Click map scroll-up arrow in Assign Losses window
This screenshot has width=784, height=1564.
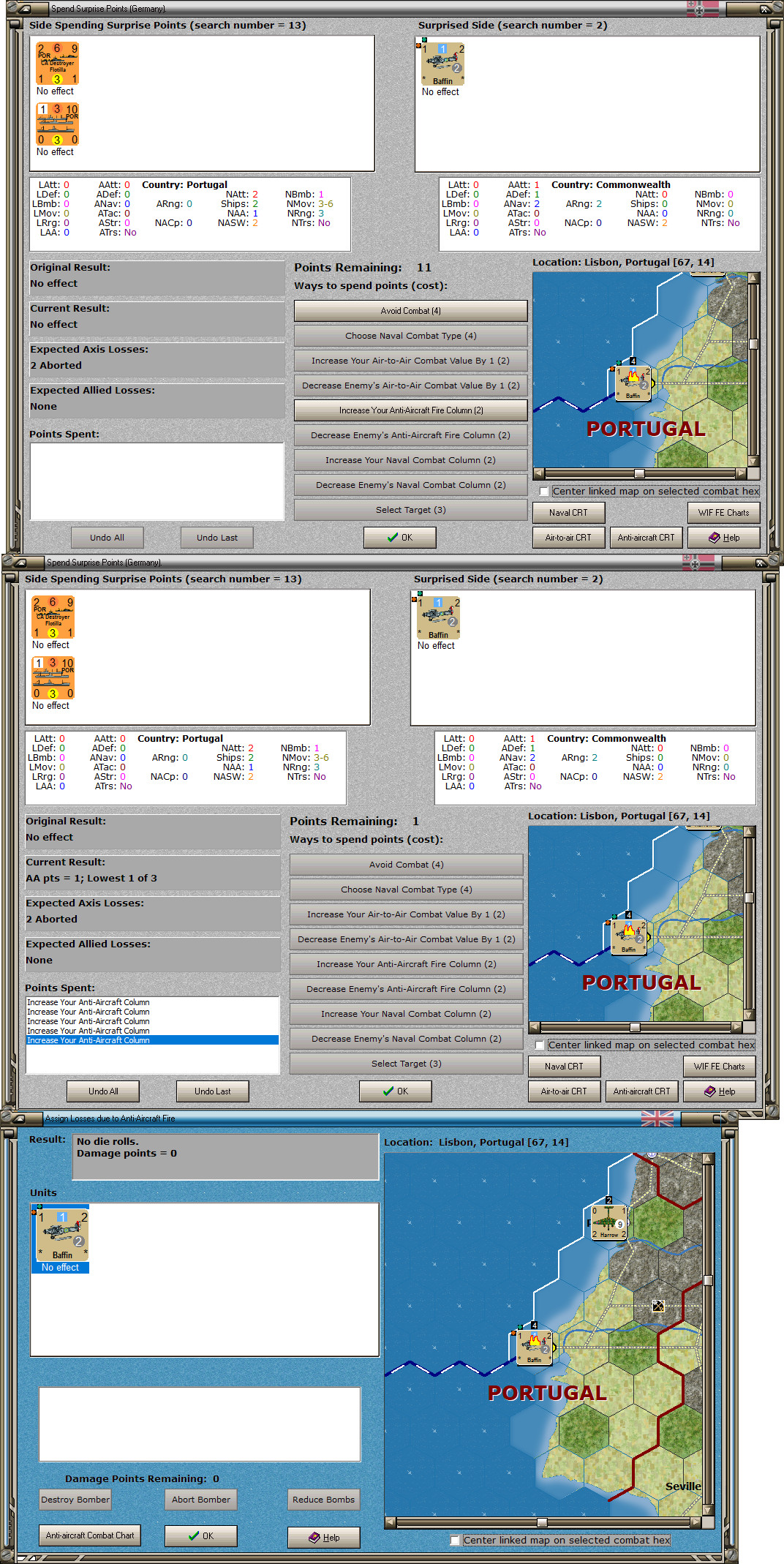(x=708, y=1159)
